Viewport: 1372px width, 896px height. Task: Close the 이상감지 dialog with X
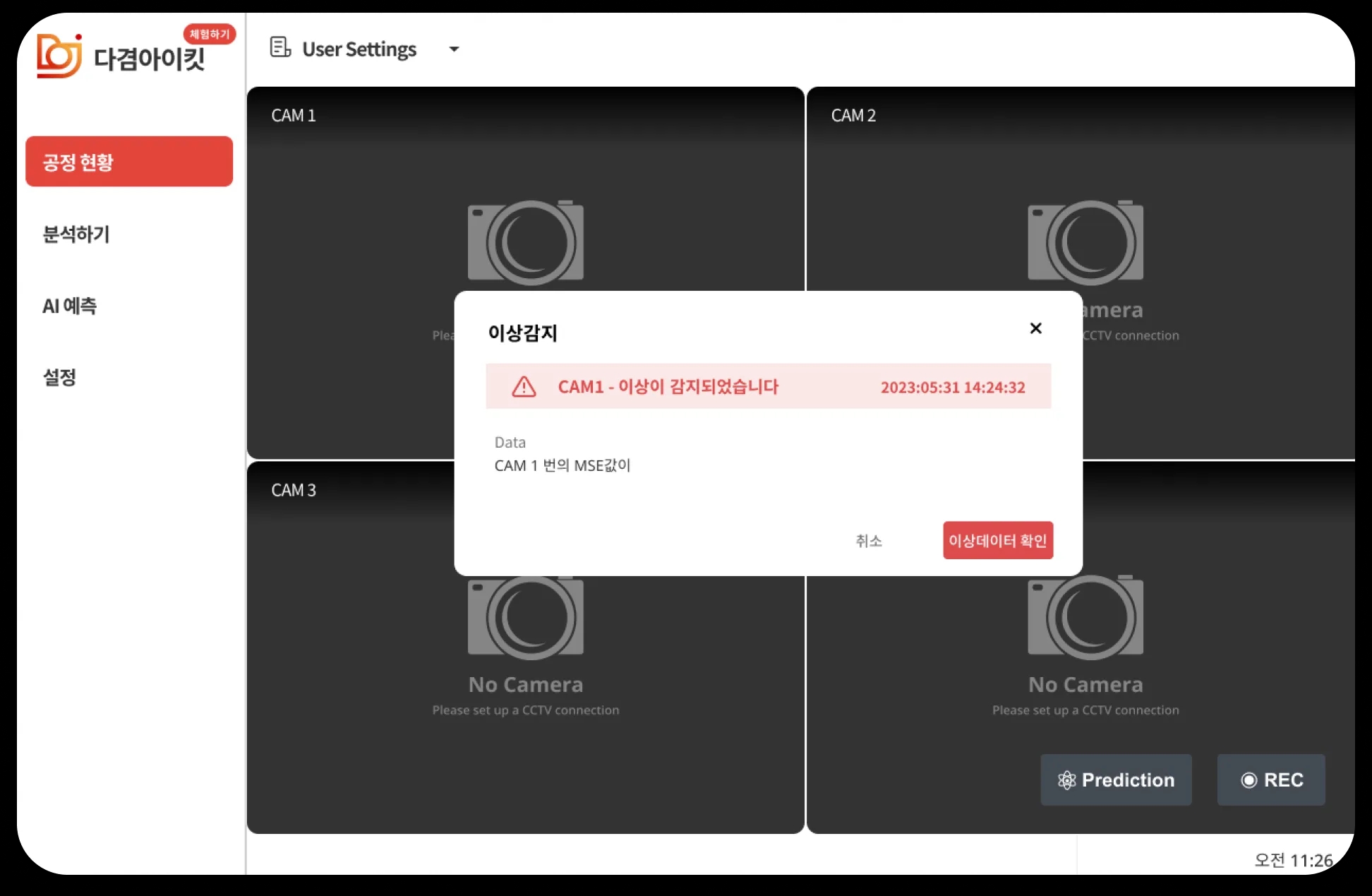[1035, 328]
